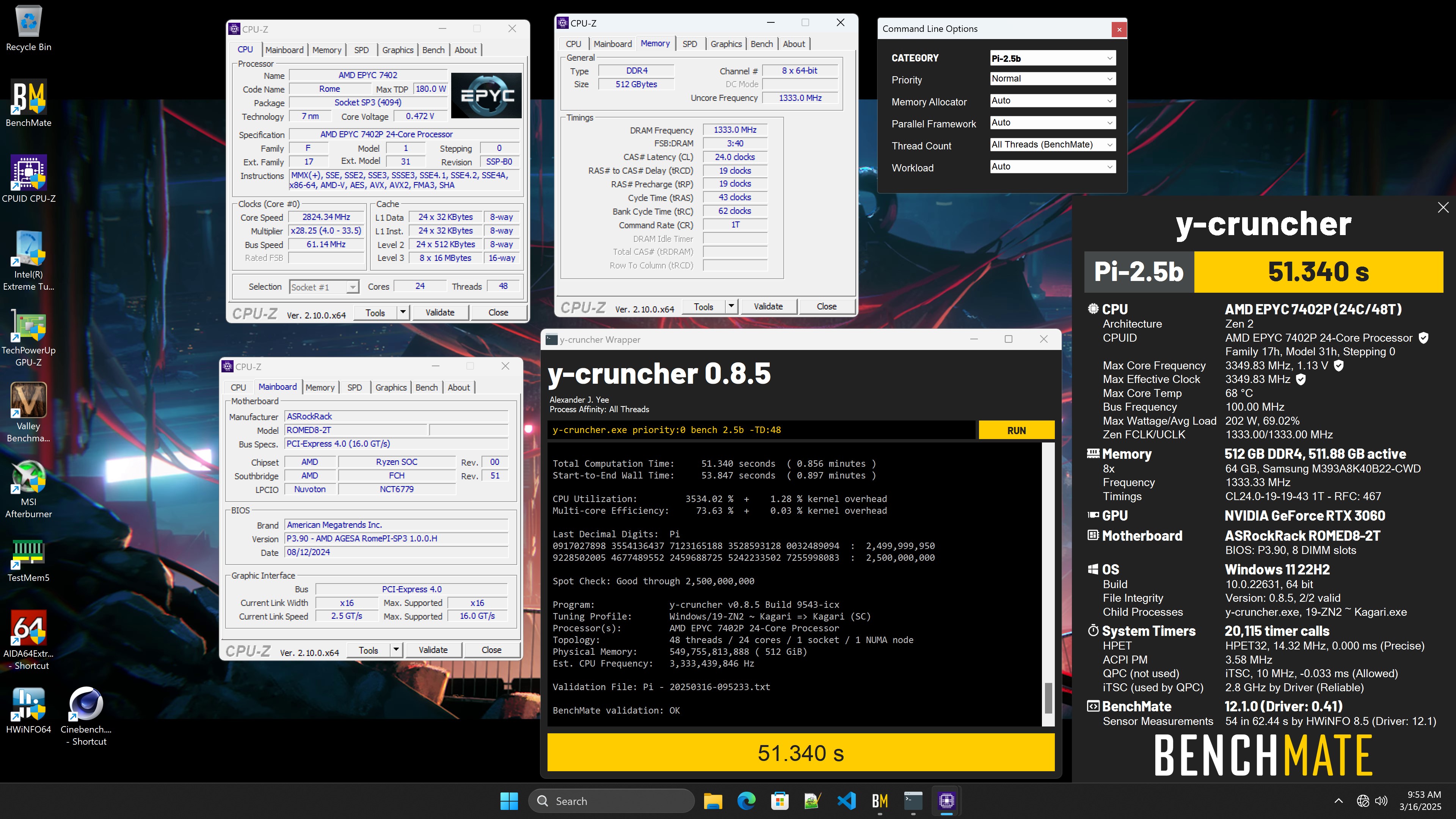
Task: Open the CATEGORY dropdown showing Pi-2.5b
Action: pos(1053,58)
